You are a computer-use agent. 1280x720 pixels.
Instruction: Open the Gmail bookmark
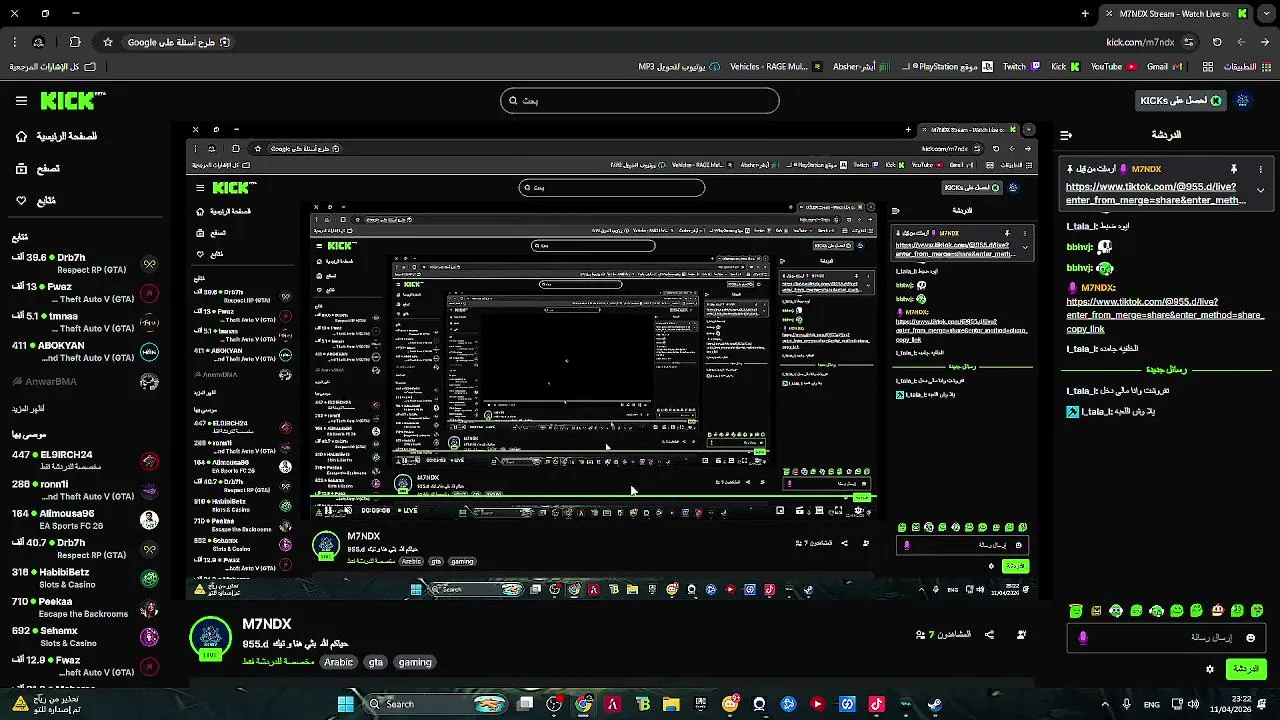pos(1165,67)
